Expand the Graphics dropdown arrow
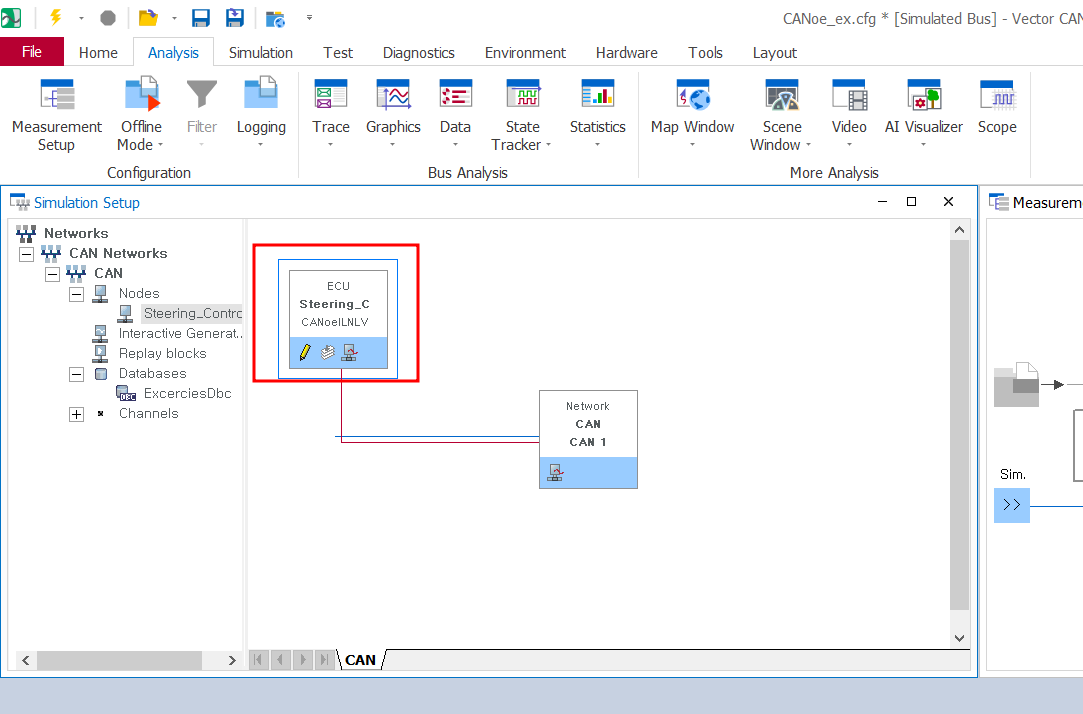 393,145
